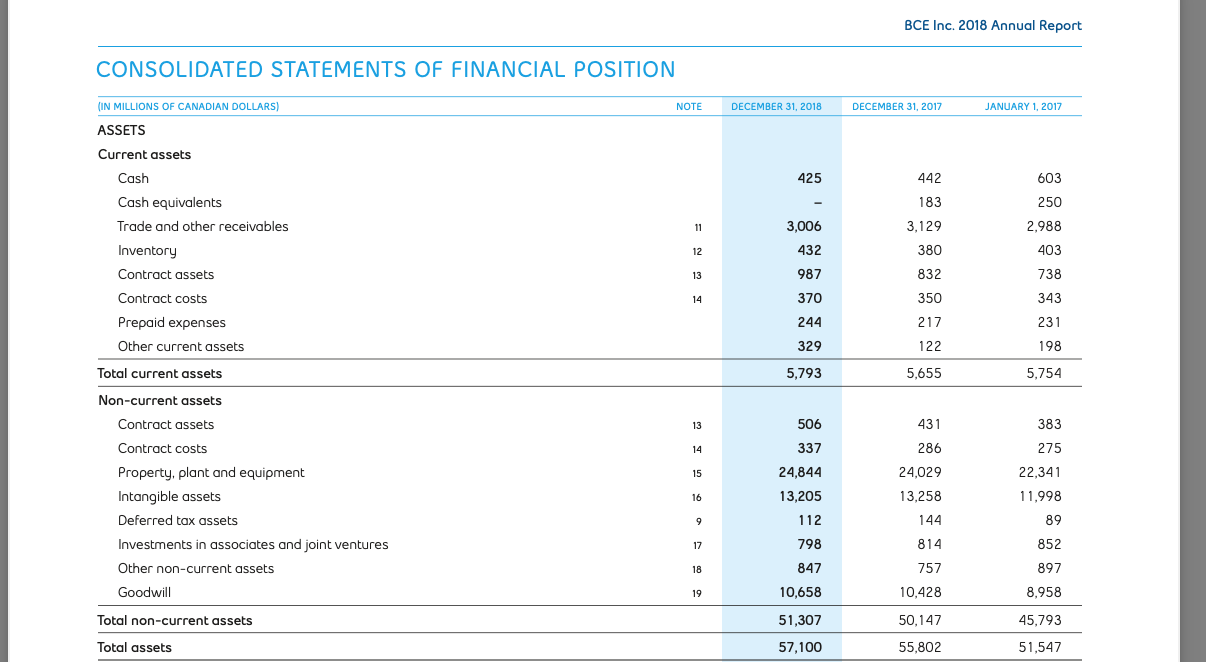Click the Total current assets label

[x=160, y=373]
